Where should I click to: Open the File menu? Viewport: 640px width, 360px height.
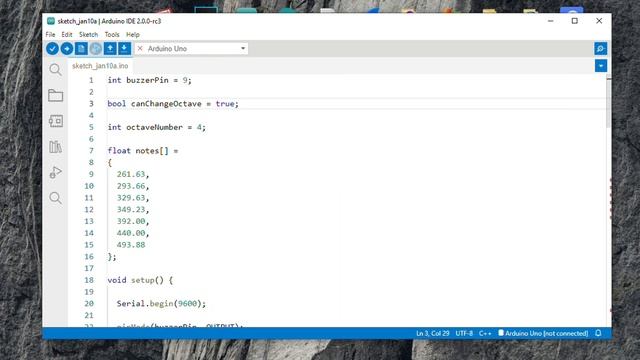50,35
